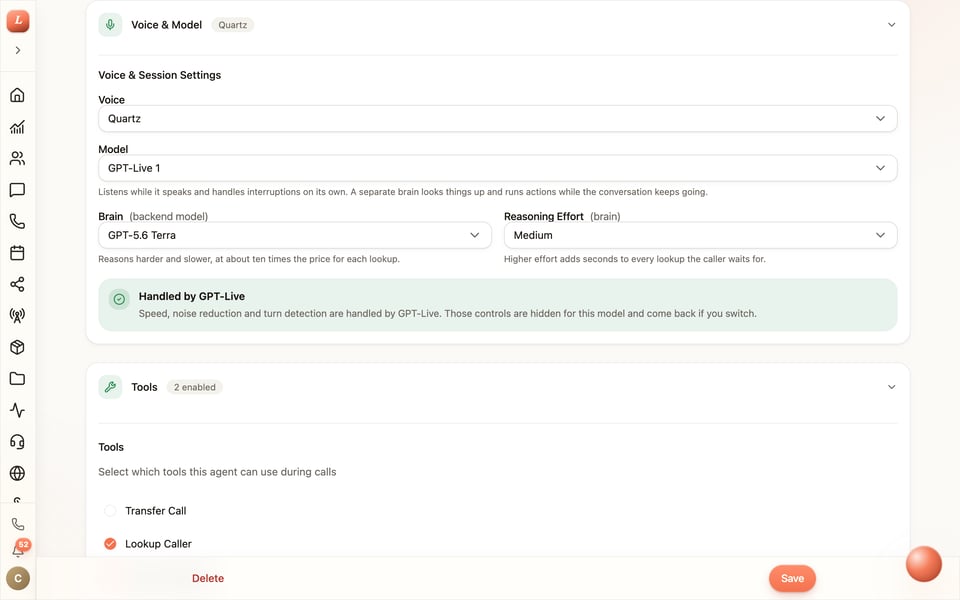
Task: Click the wrench icon beside Tools header
Action: pos(110,387)
